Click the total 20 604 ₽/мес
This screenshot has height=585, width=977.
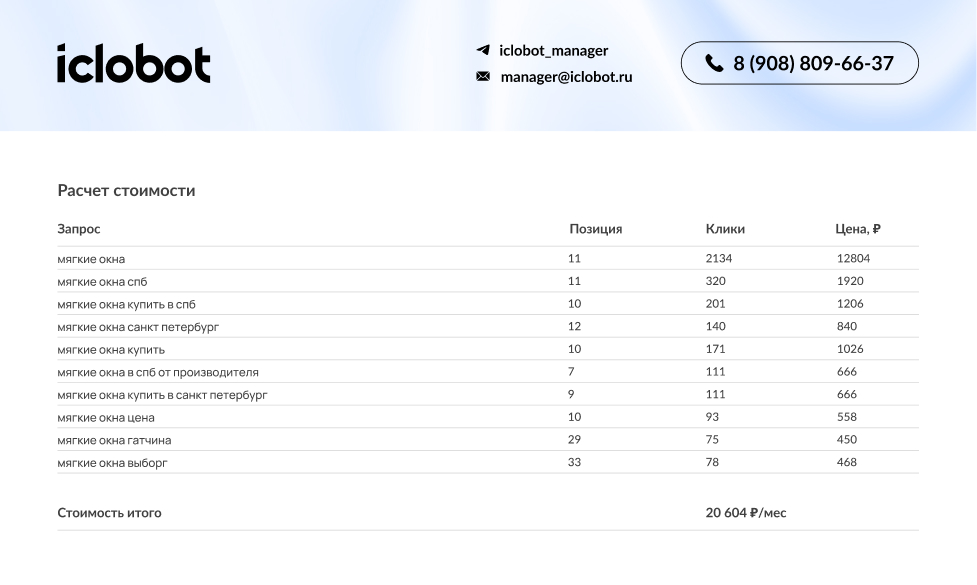click(x=746, y=513)
